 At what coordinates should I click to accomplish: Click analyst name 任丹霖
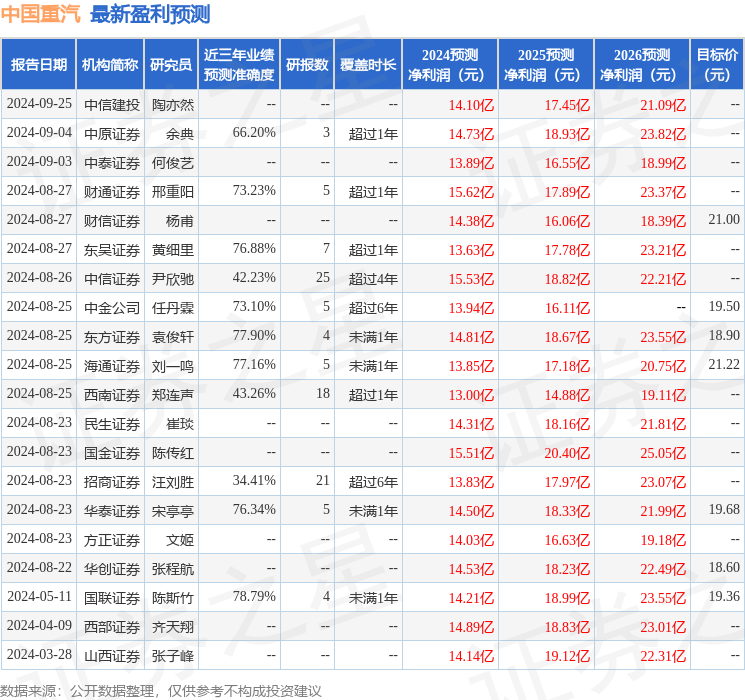pyautogui.click(x=173, y=308)
